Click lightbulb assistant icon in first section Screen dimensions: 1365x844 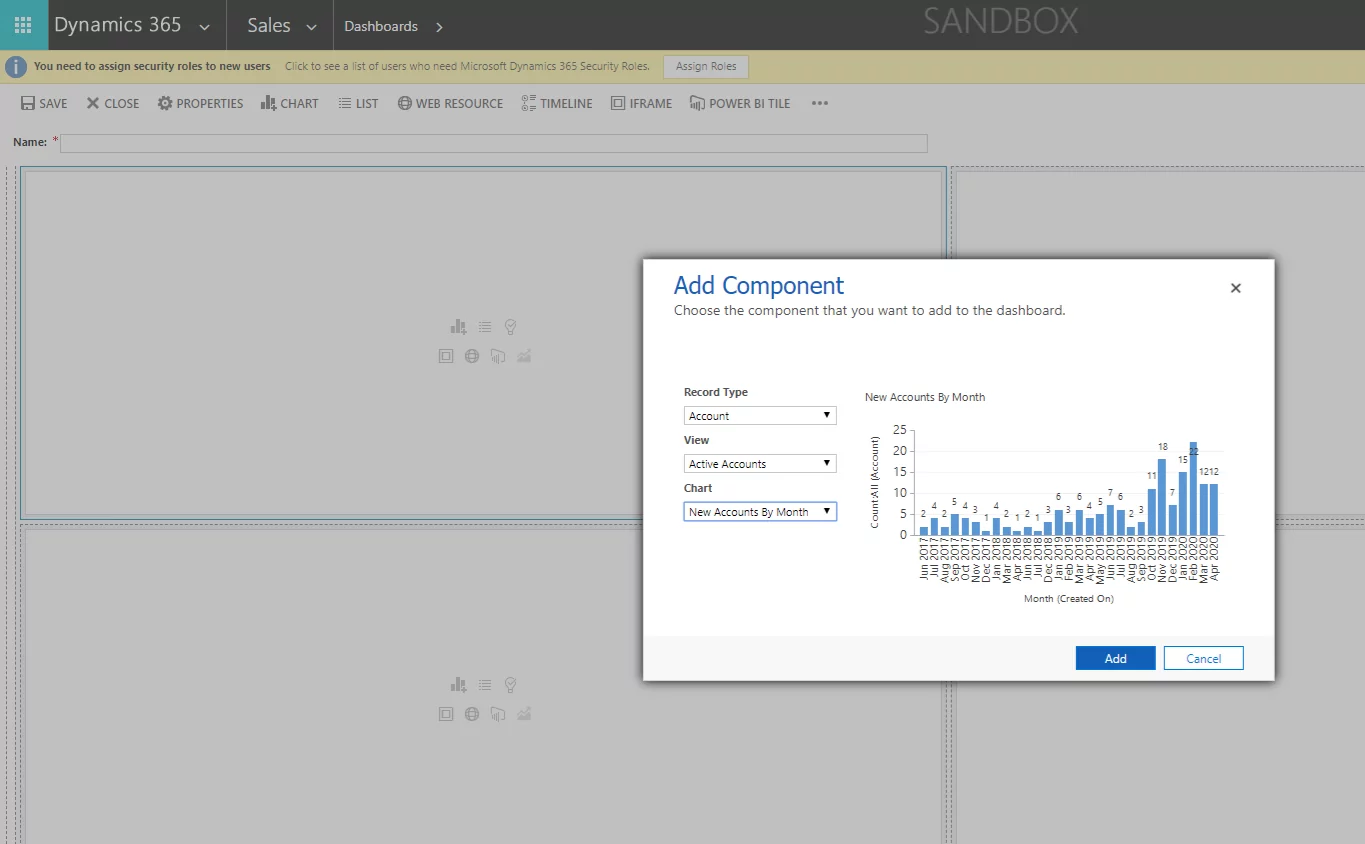click(510, 326)
